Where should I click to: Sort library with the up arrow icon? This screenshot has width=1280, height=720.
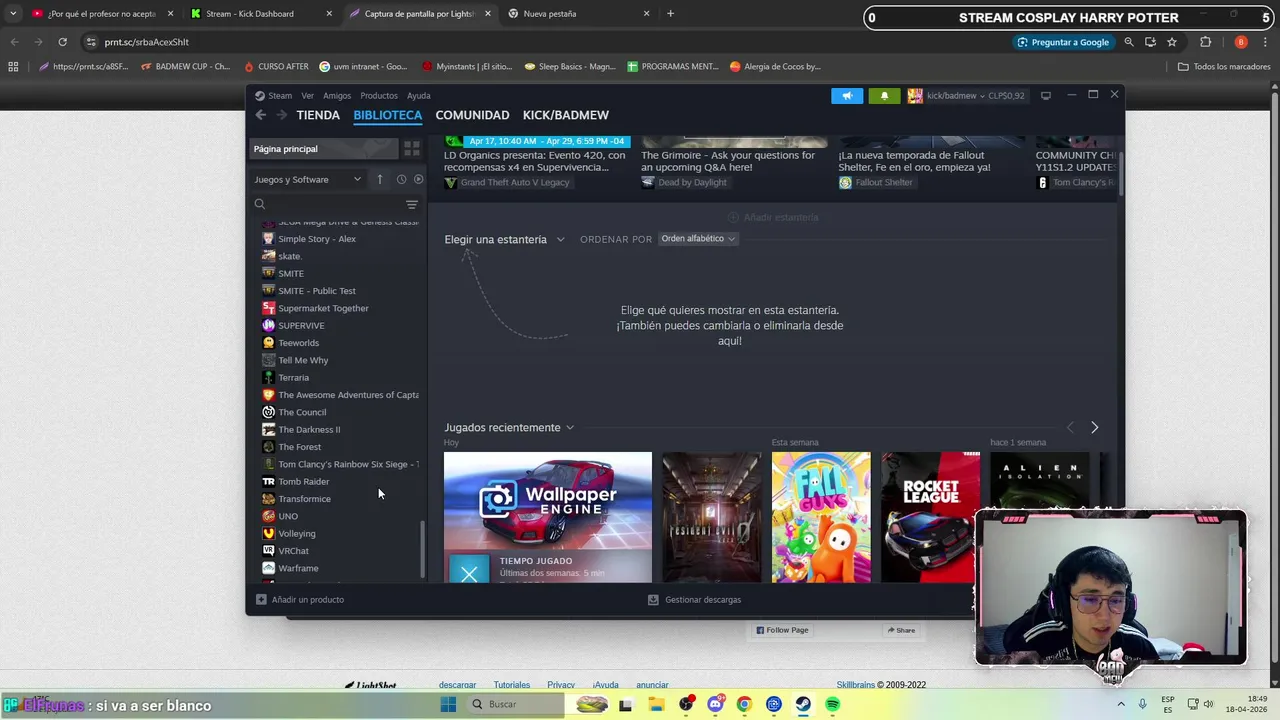380,179
